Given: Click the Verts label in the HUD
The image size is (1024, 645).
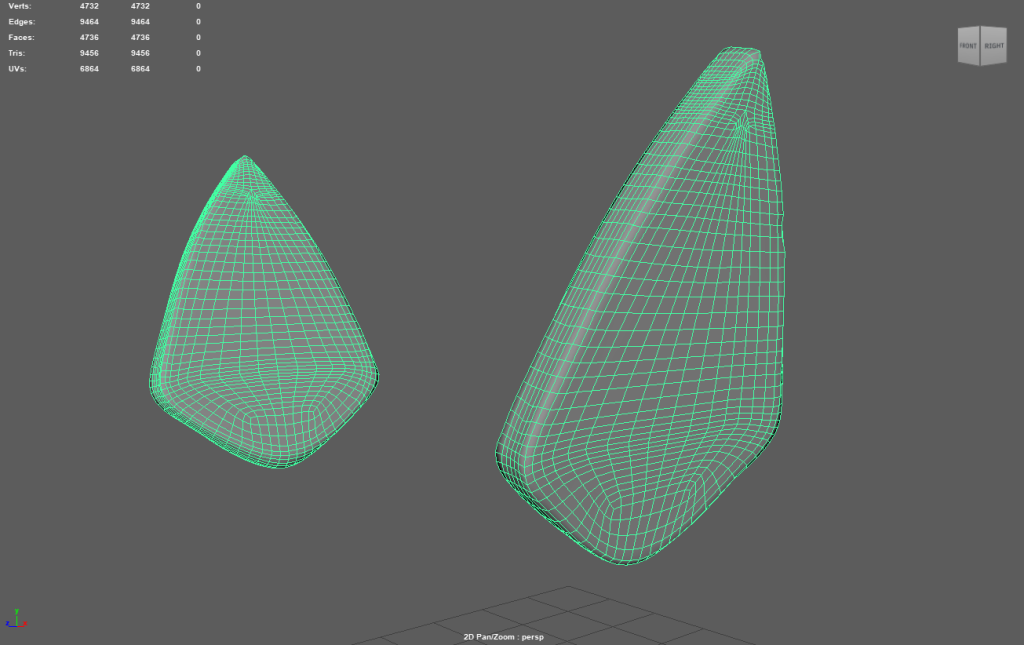Looking at the screenshot, I should coord(20,6).
